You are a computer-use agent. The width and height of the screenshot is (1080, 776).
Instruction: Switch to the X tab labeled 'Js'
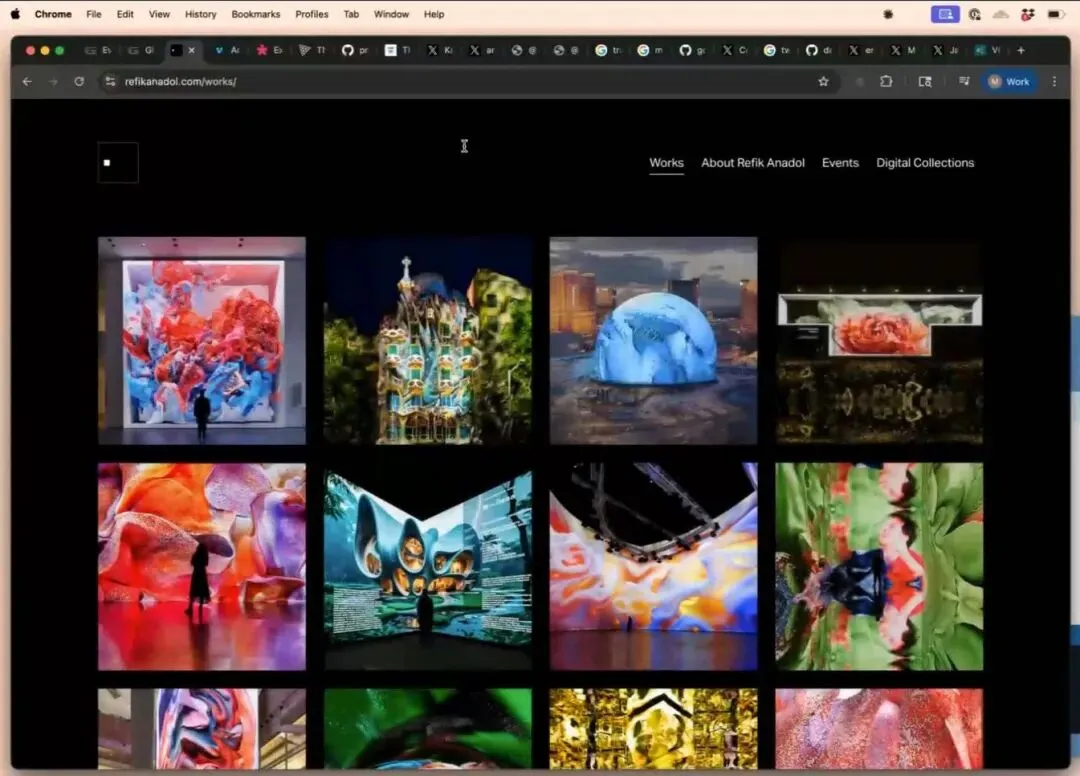click(945, 50)
